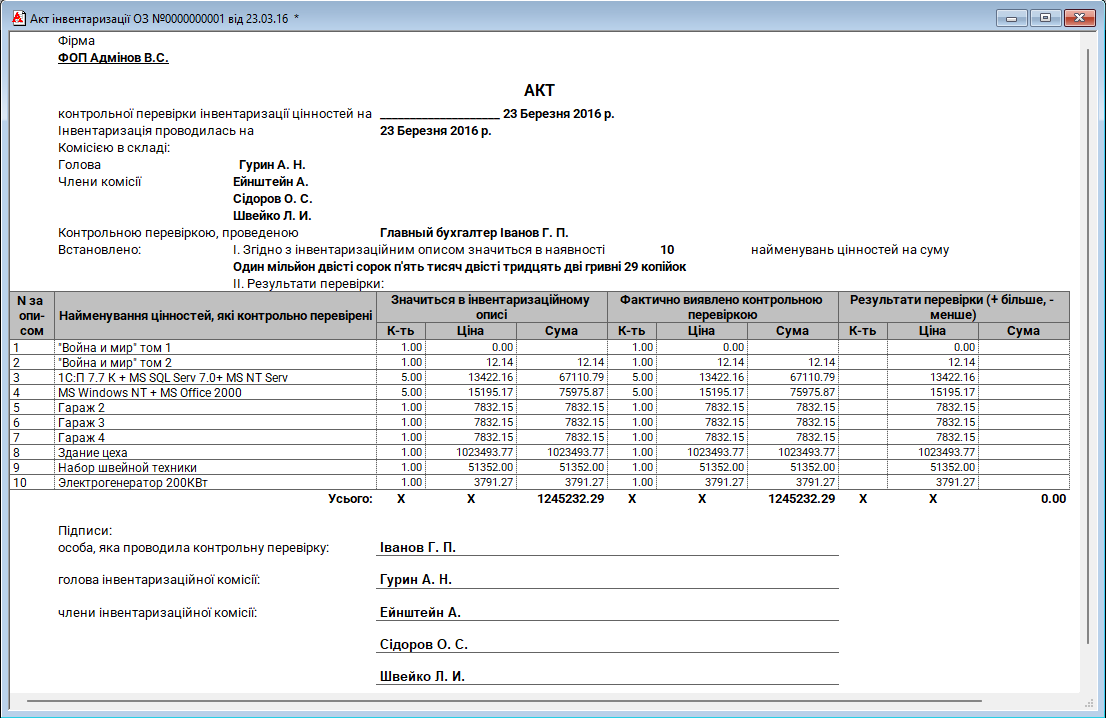1106x718 pixels.
Task: Click the N за описом header cell
Action: (32, 316)
